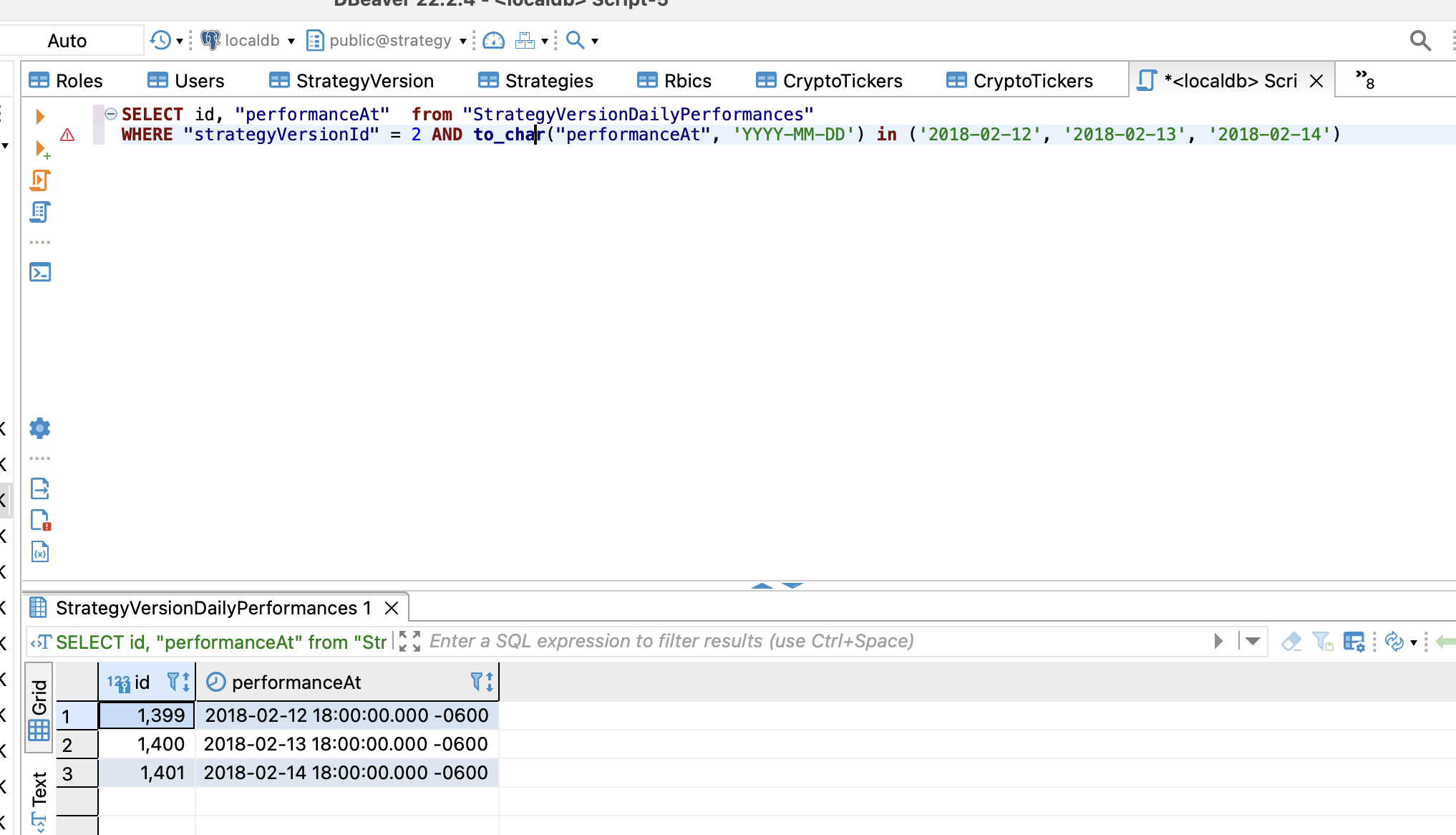
Task: Open the SQL variables panel icon
Action: point(40,551)
